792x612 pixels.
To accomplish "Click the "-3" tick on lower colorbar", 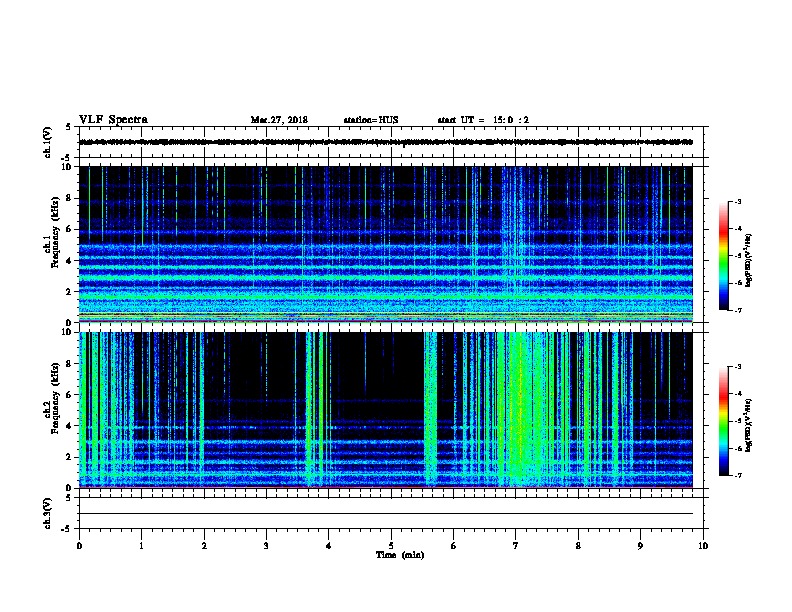I will pyautogui.click(x=737, y=367).
